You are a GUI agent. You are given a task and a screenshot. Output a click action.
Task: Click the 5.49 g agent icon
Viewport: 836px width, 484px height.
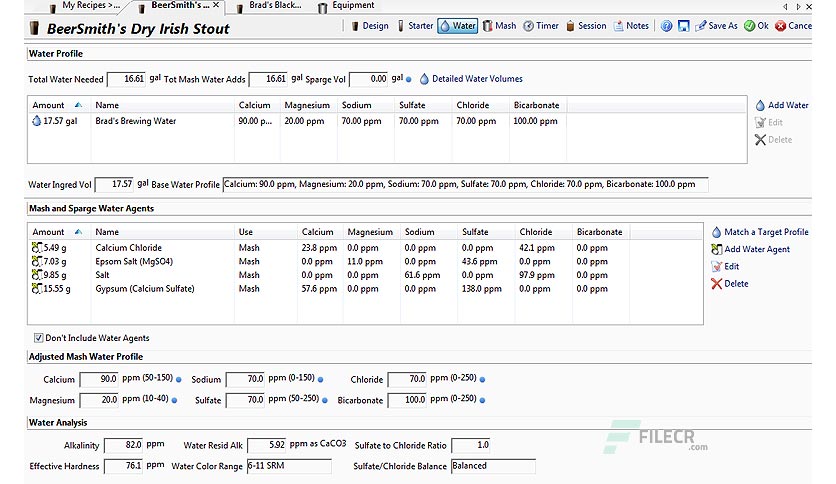(36, 247)
